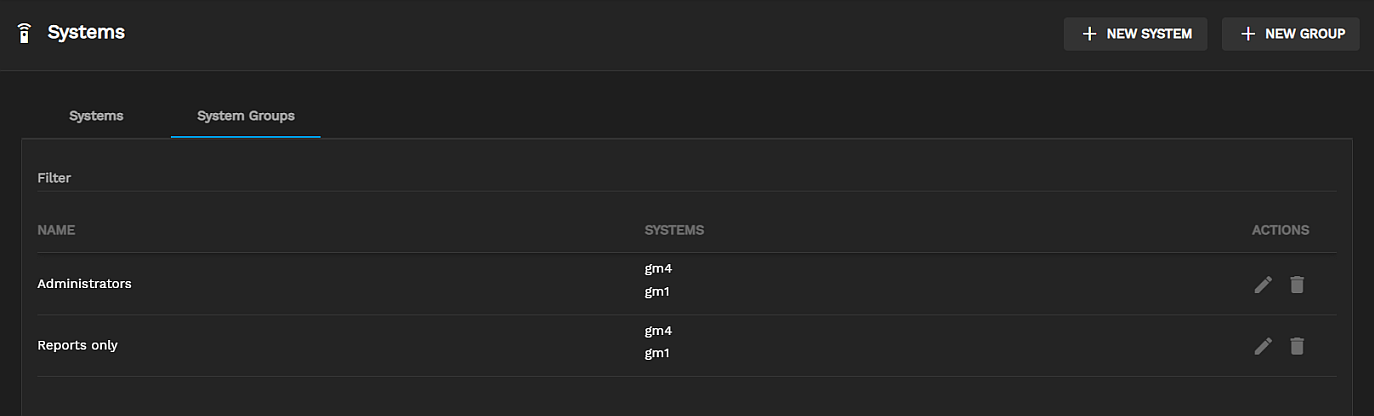Edit the Reports only group
Image resolution: width=1374 pixels, height=416 pixels.
(x=1263, y=346)
